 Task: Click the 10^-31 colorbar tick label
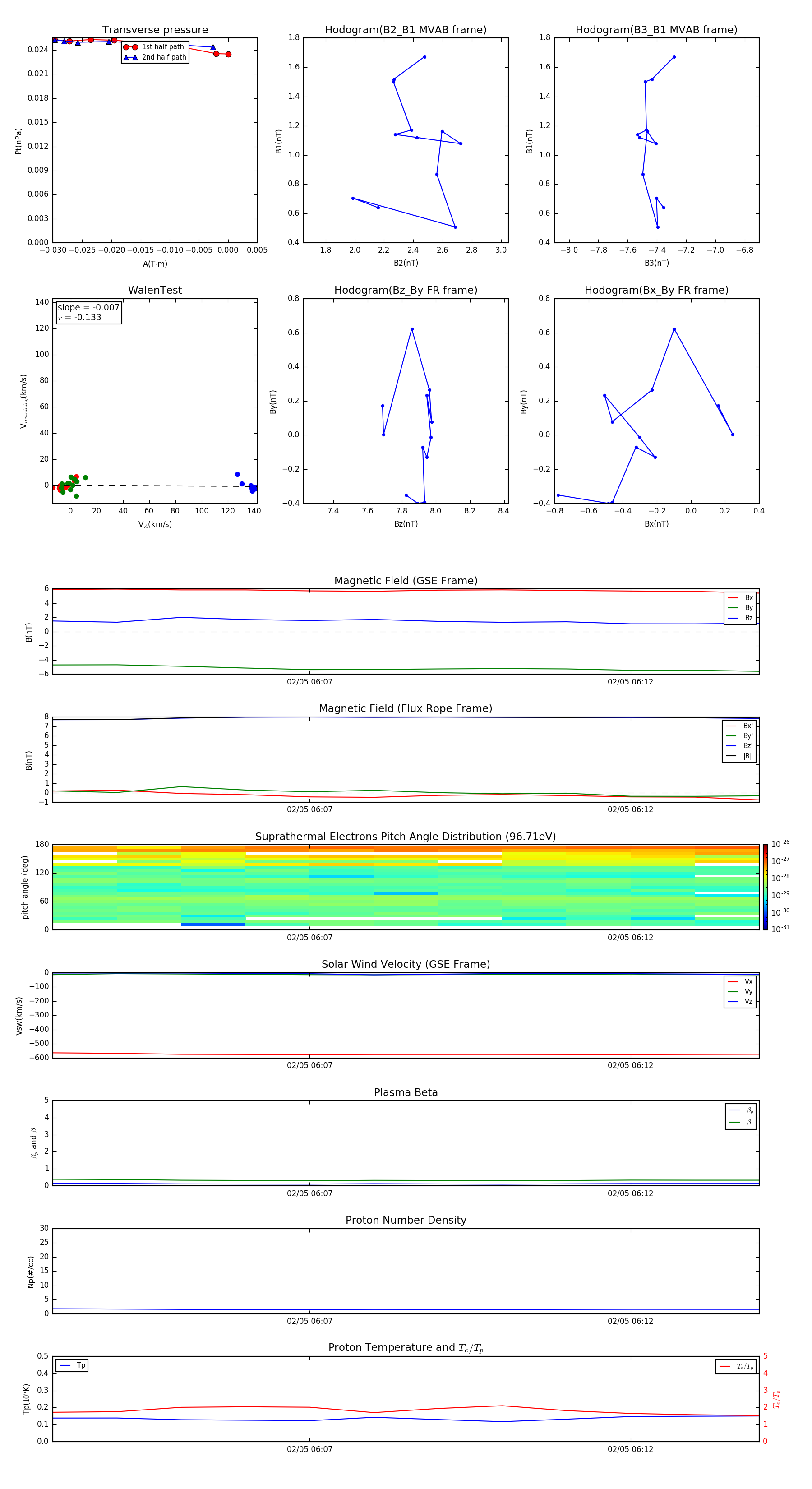pos(780,929)
